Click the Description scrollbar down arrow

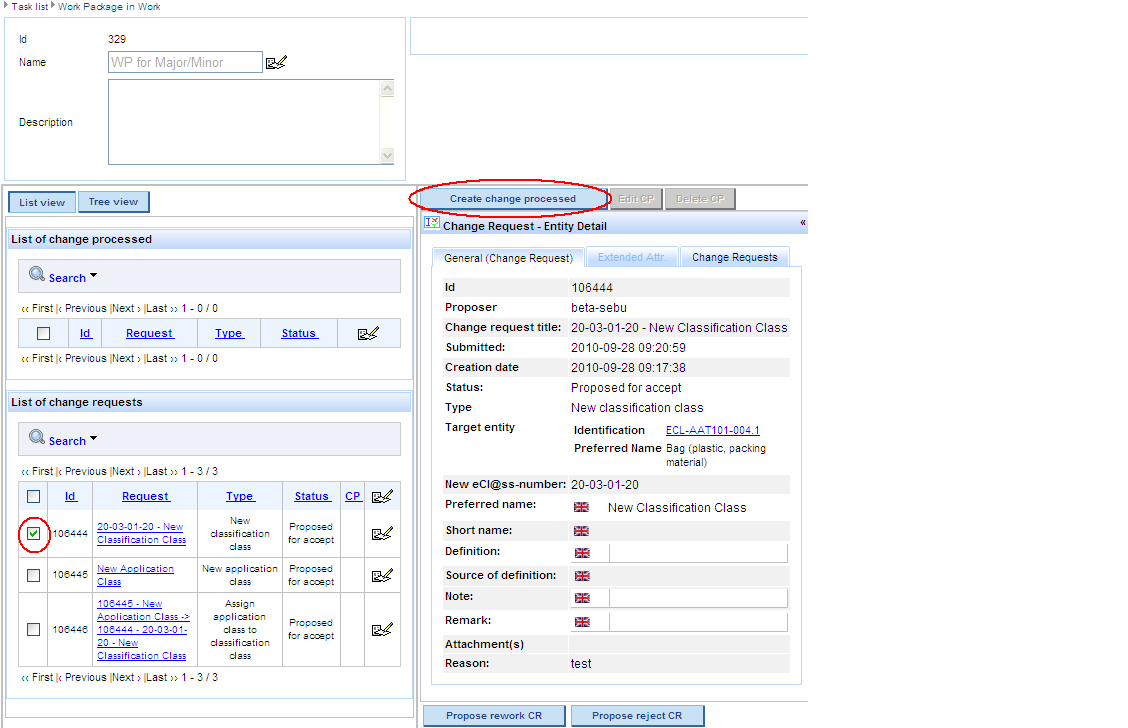pos(387,156)
